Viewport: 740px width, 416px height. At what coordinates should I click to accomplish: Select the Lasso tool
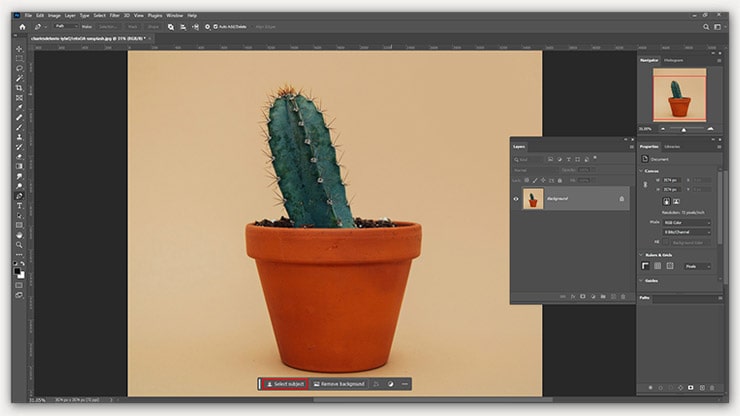19,68
